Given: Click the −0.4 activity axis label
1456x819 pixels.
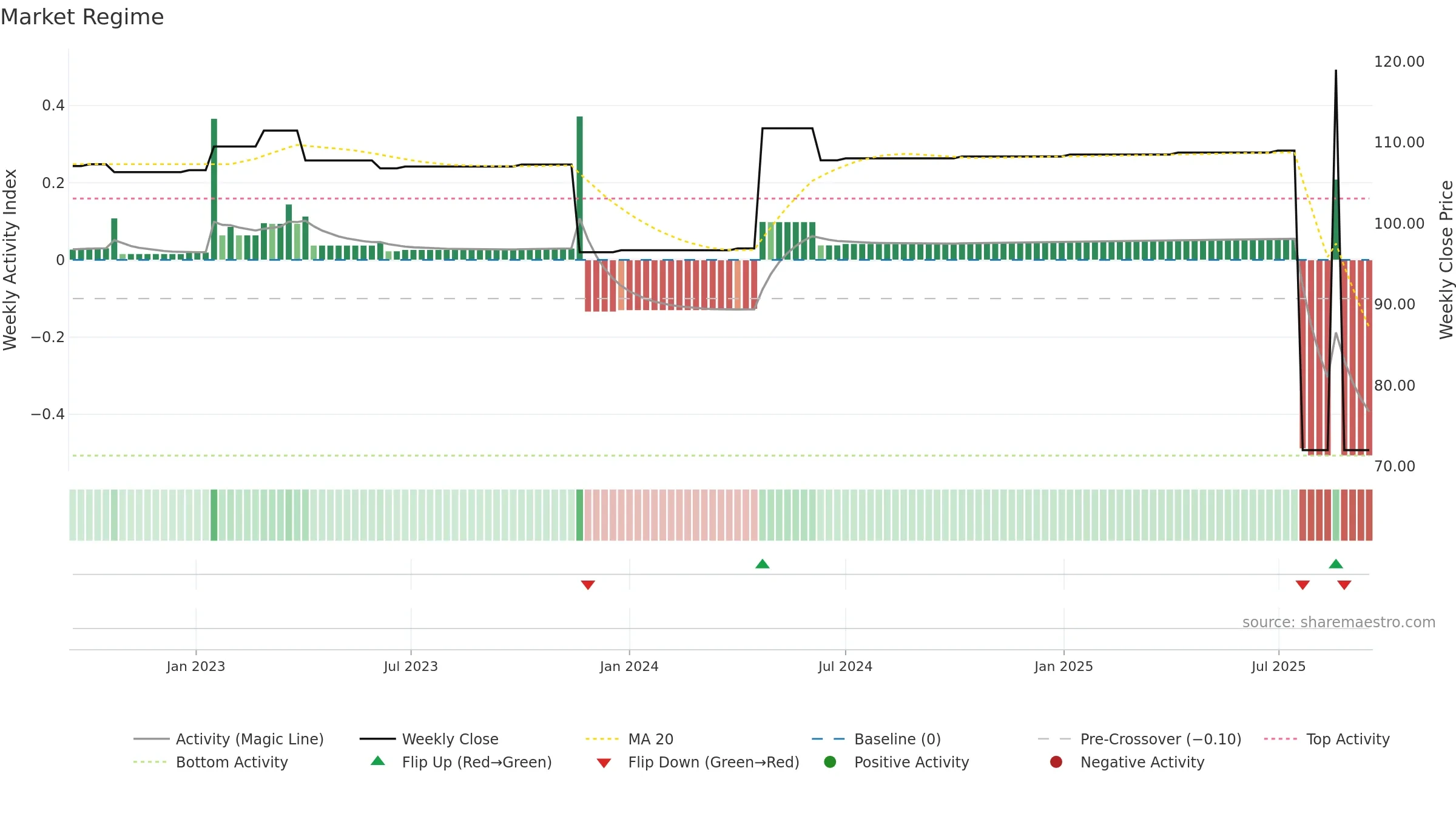Looking at the screenshot, I should [x=47, y=414].
